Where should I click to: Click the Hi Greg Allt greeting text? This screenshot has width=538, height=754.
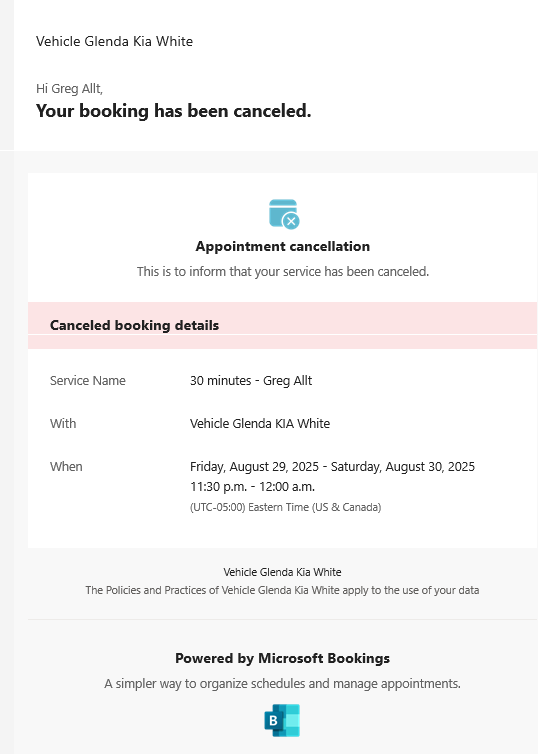point(69,88)
